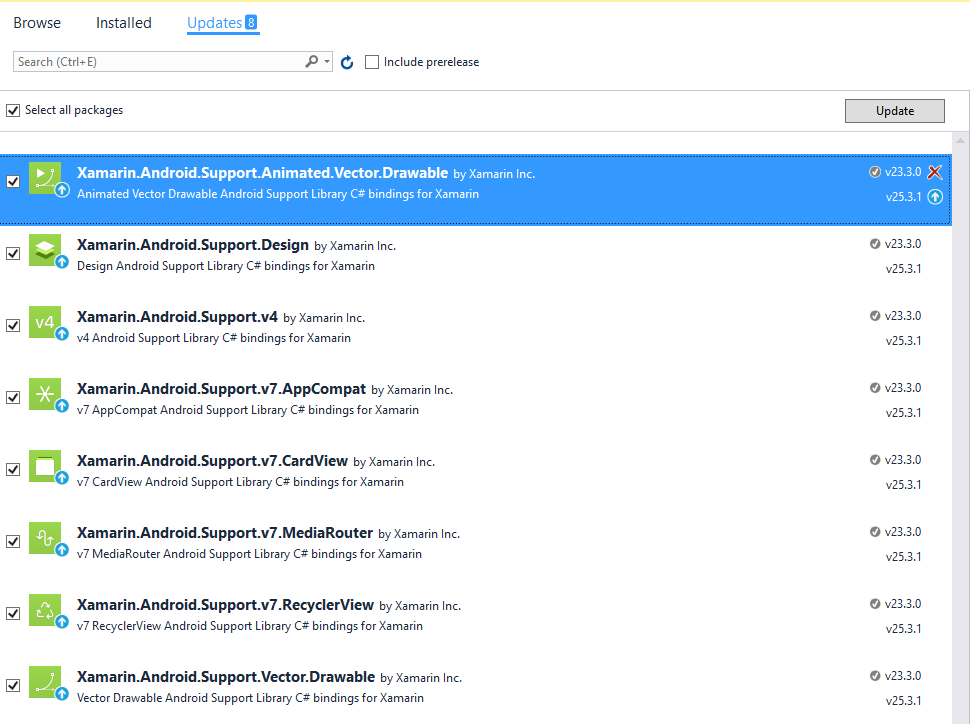Uncheck Select all packages checkbox

(13, 110)
